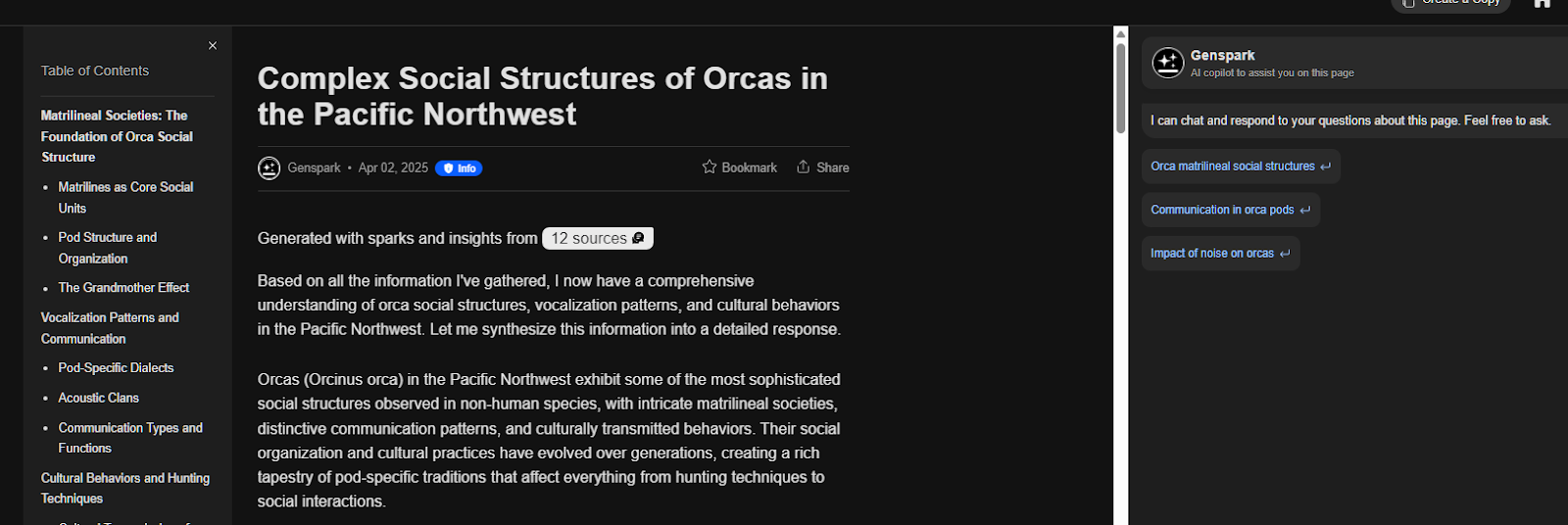1568x525 pixels.
Task: Go to 'Matrilines as Core Social Units'
Action: pyautogui.click(x=125, y=198)
